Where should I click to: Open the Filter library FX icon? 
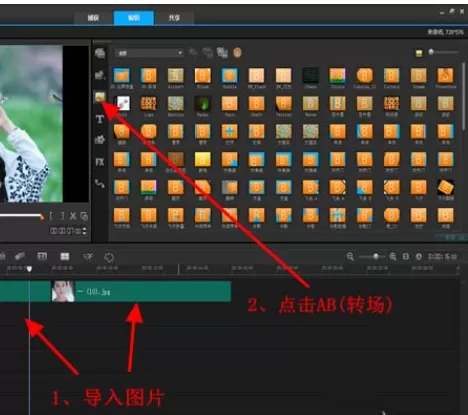click(100, 162)
